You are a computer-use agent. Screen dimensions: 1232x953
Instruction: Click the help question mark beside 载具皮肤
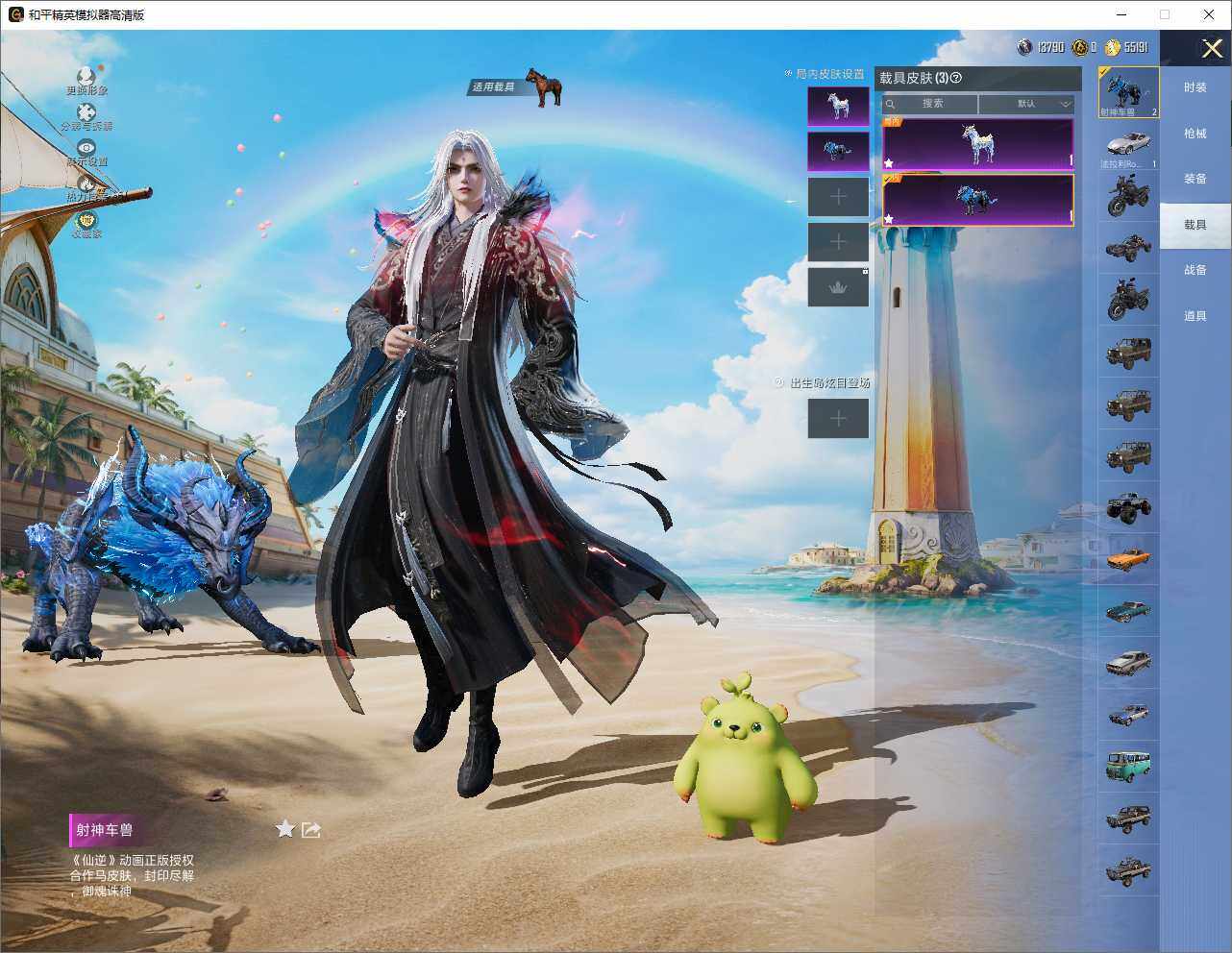[x=955, y=78]
